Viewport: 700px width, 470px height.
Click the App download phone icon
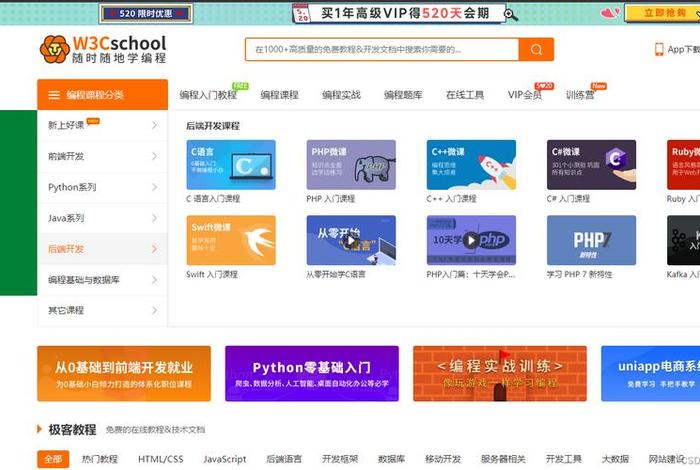[x=659, y=49]
